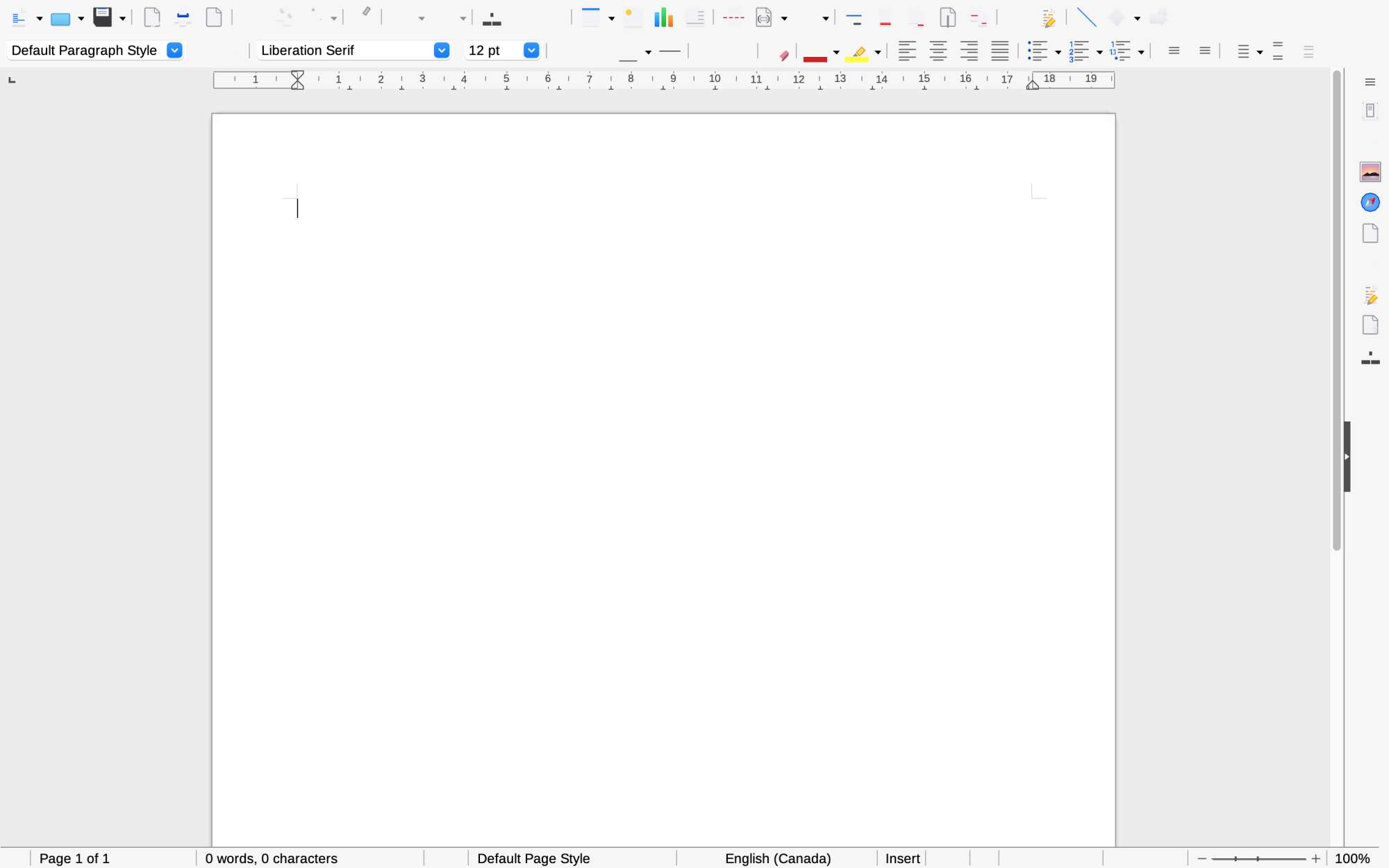The image size is (1389, 868).
Task: Click English (Canada) language in status bar
Action: pos(777,858)
